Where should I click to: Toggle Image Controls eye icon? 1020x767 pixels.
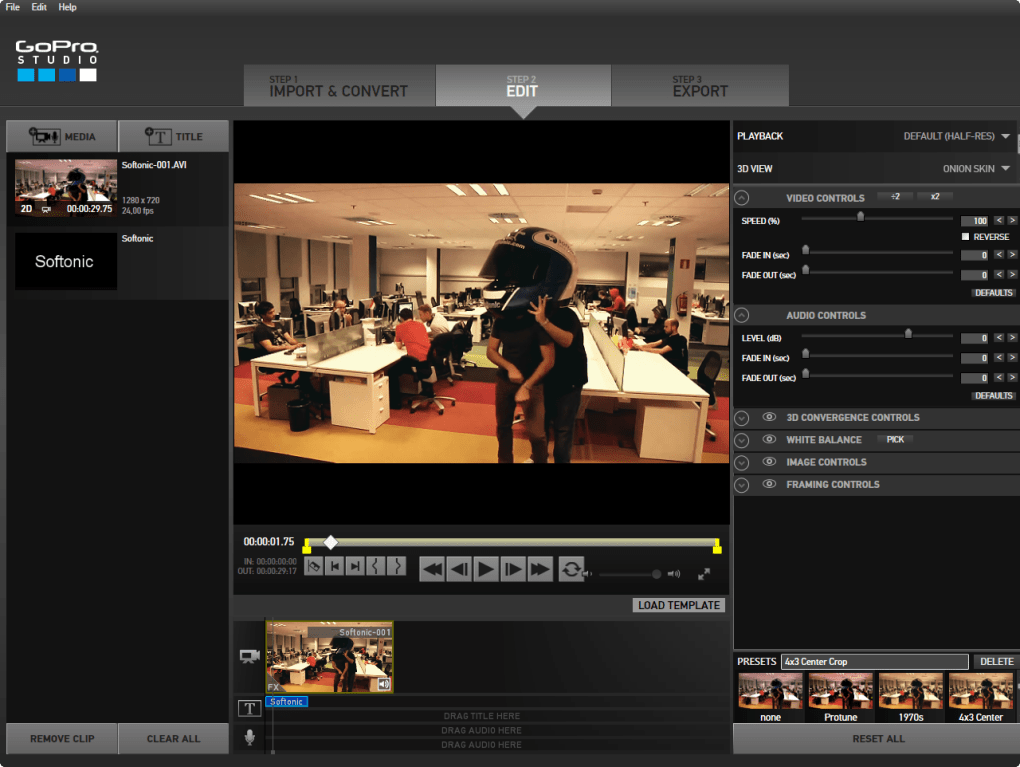coord(769,461)
